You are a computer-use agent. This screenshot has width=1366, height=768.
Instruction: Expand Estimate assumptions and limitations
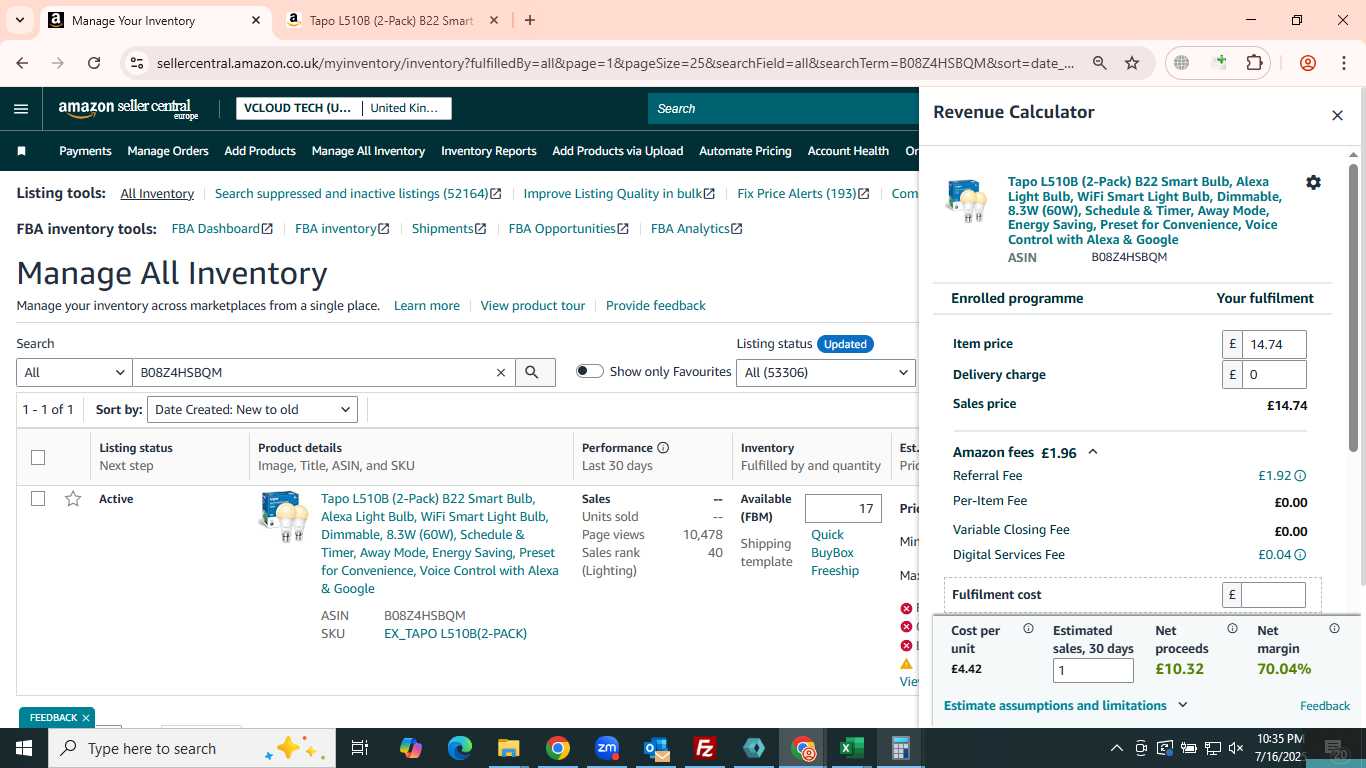pyautogui.click(x=1066, y=705)
